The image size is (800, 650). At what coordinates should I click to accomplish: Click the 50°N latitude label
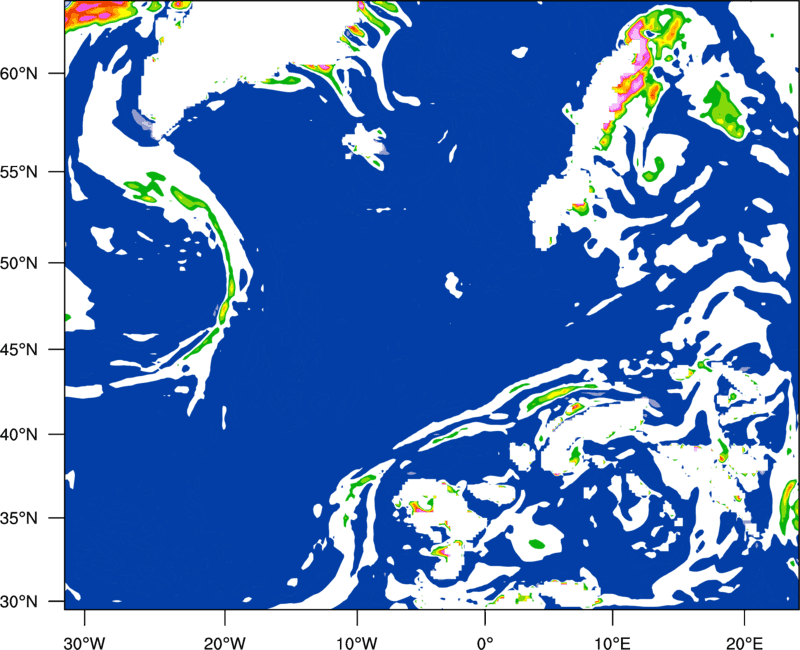(19, 263)
